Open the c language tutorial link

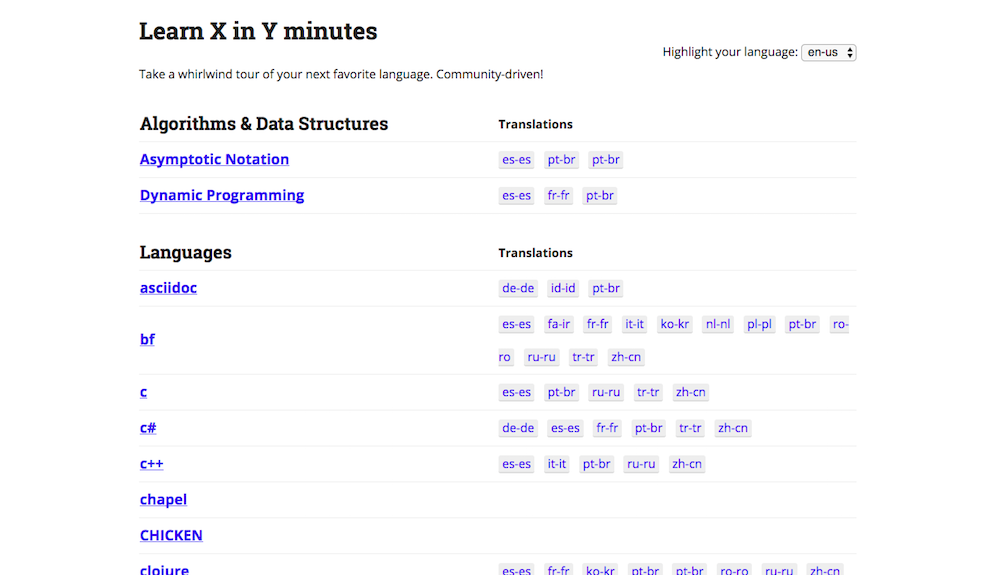coord(143,392)
